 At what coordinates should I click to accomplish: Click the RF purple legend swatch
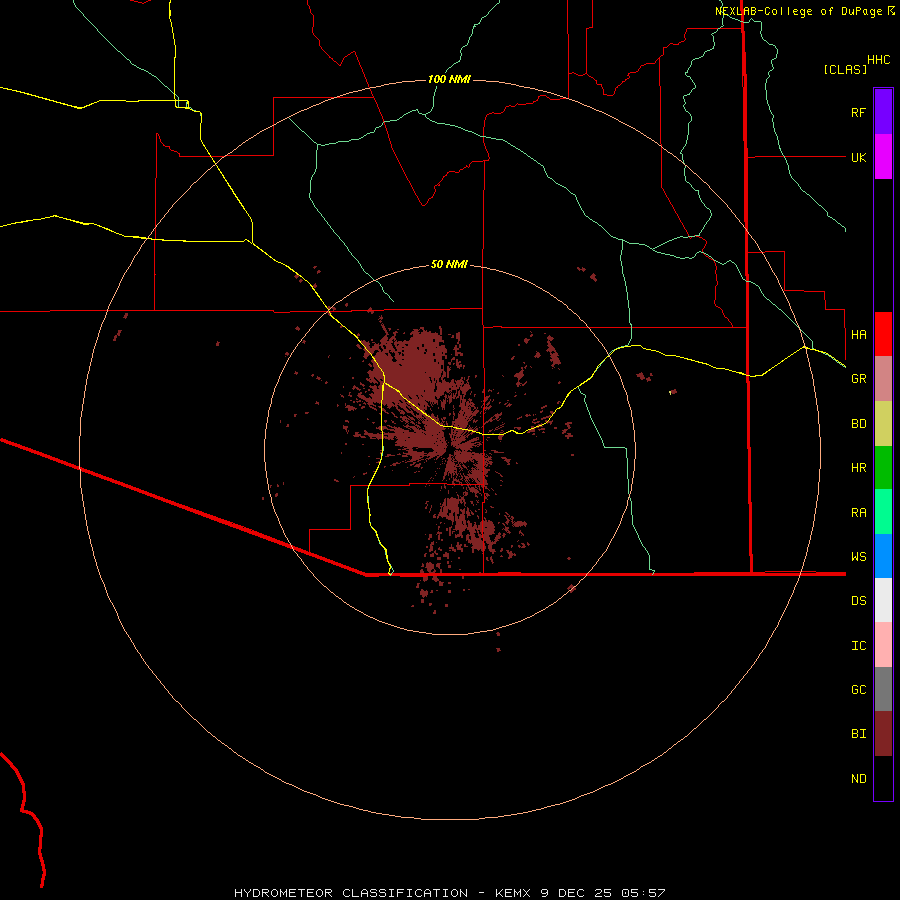[x=883, y=112]
